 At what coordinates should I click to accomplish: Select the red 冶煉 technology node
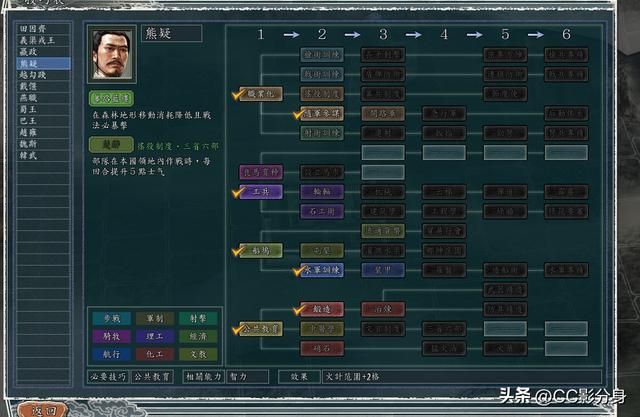pos(383,309)
